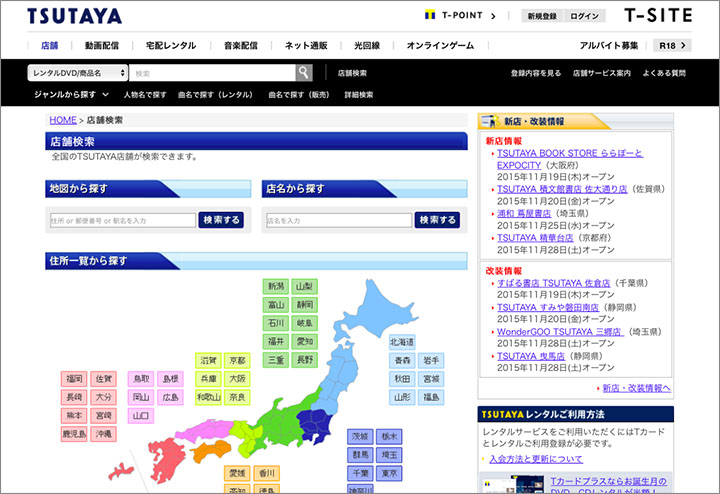Click the top search text field

point(213,73)
